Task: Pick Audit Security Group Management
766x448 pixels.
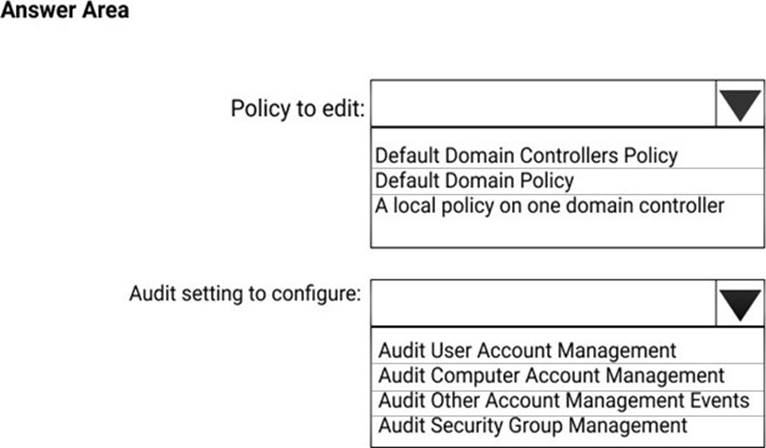Action: [532, 426]
